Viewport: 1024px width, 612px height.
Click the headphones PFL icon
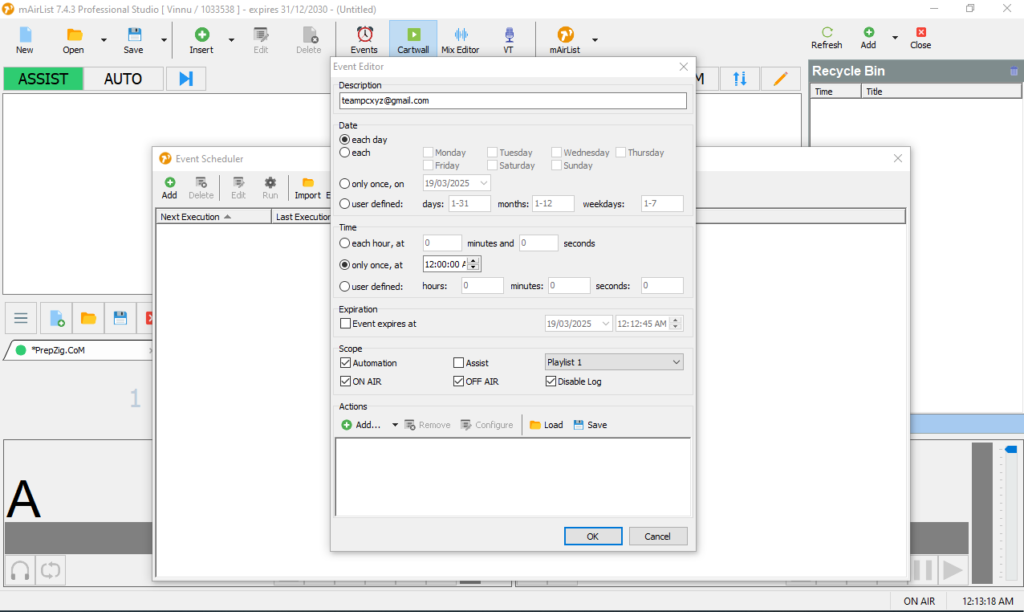coord(20,570)
